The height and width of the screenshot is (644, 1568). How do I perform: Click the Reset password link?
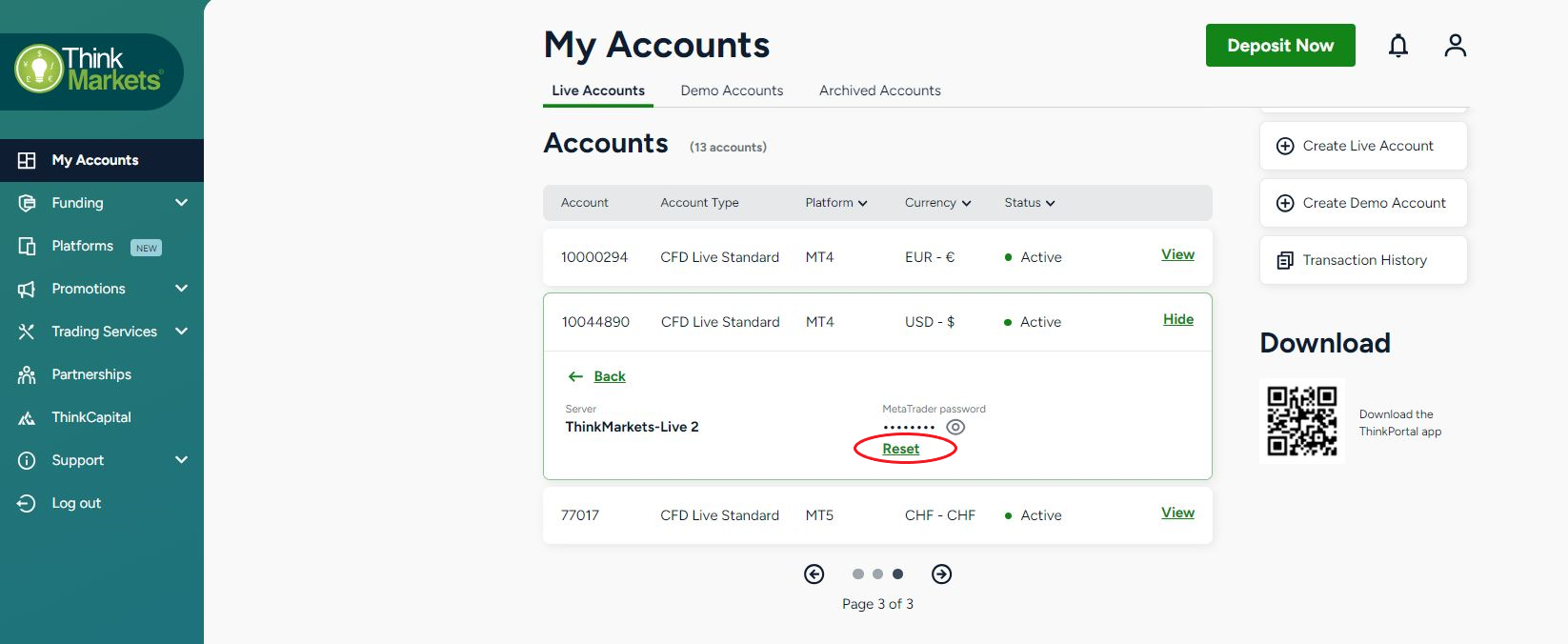click(x=900, y=449)
